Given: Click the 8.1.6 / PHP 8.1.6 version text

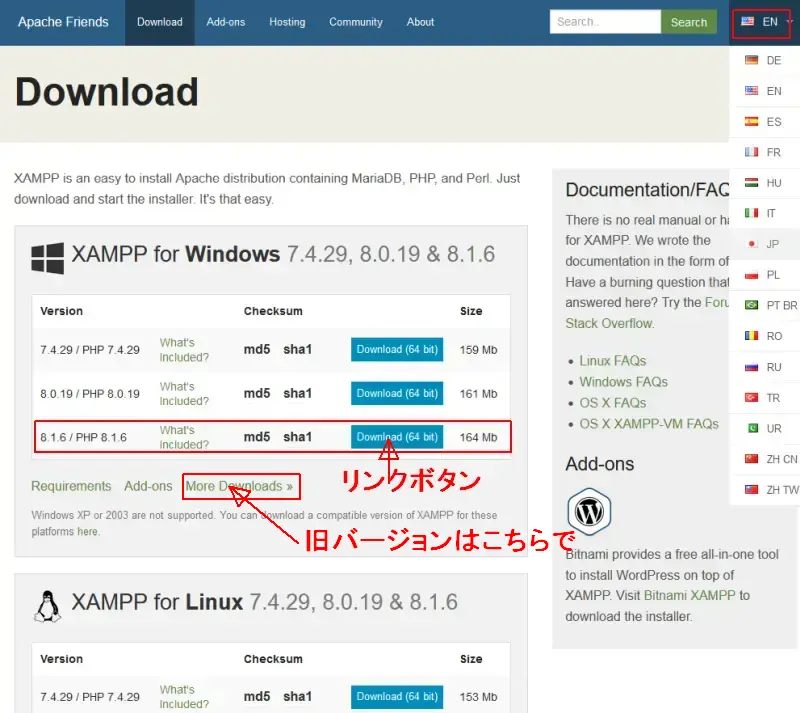Looking at the screenshot, I should 83,437.
